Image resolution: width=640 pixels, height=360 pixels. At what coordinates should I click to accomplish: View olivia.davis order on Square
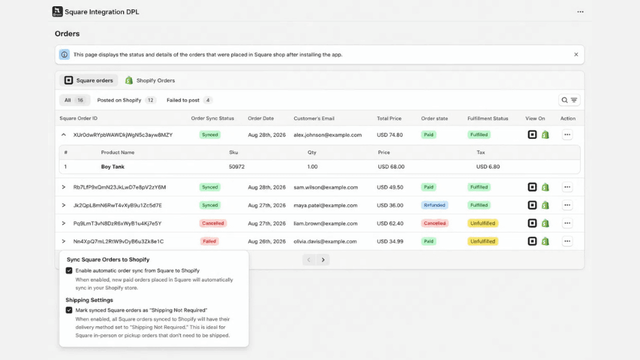coord(532,241)
